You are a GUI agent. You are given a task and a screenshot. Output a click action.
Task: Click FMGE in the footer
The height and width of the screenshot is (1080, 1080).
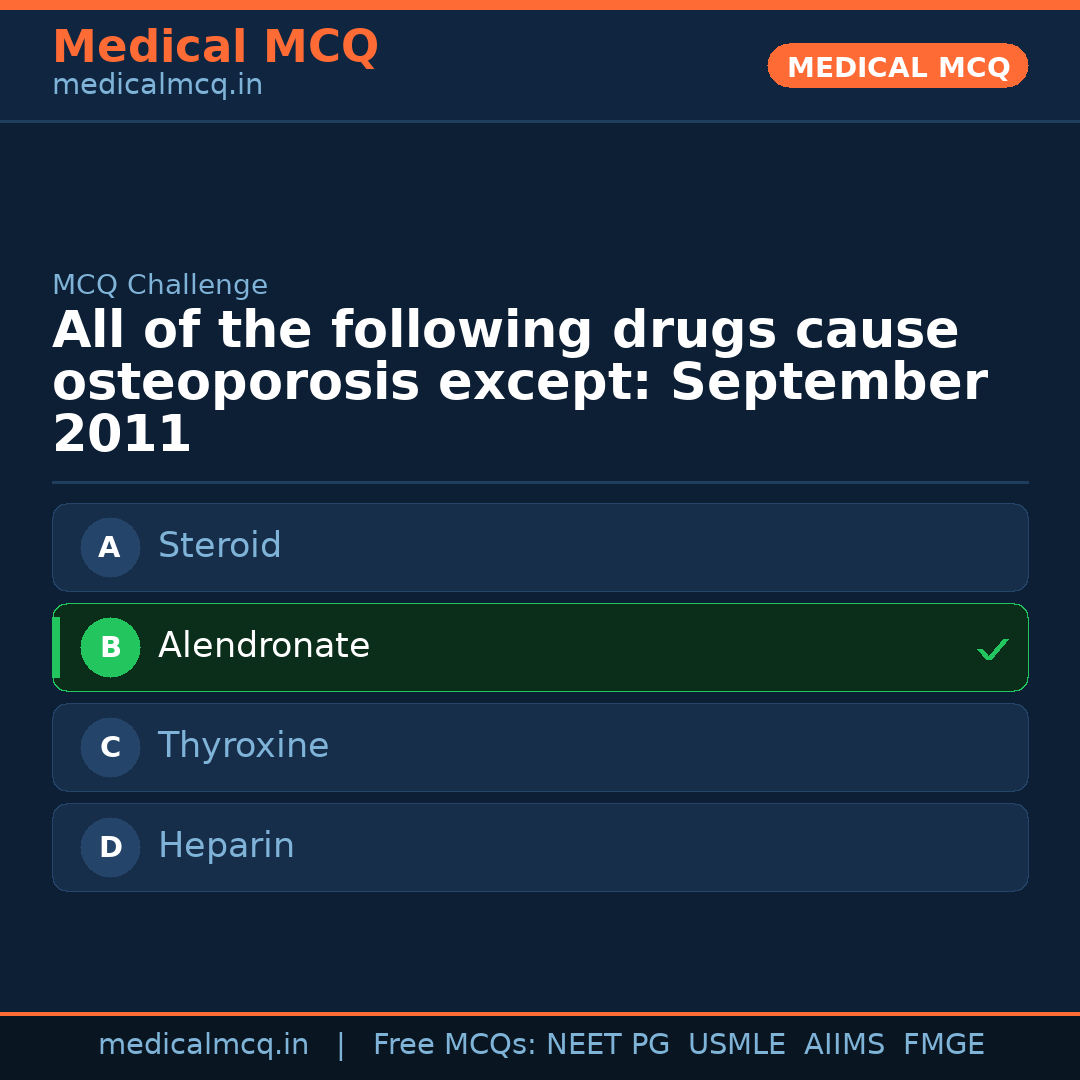[x=944, y=1045]
